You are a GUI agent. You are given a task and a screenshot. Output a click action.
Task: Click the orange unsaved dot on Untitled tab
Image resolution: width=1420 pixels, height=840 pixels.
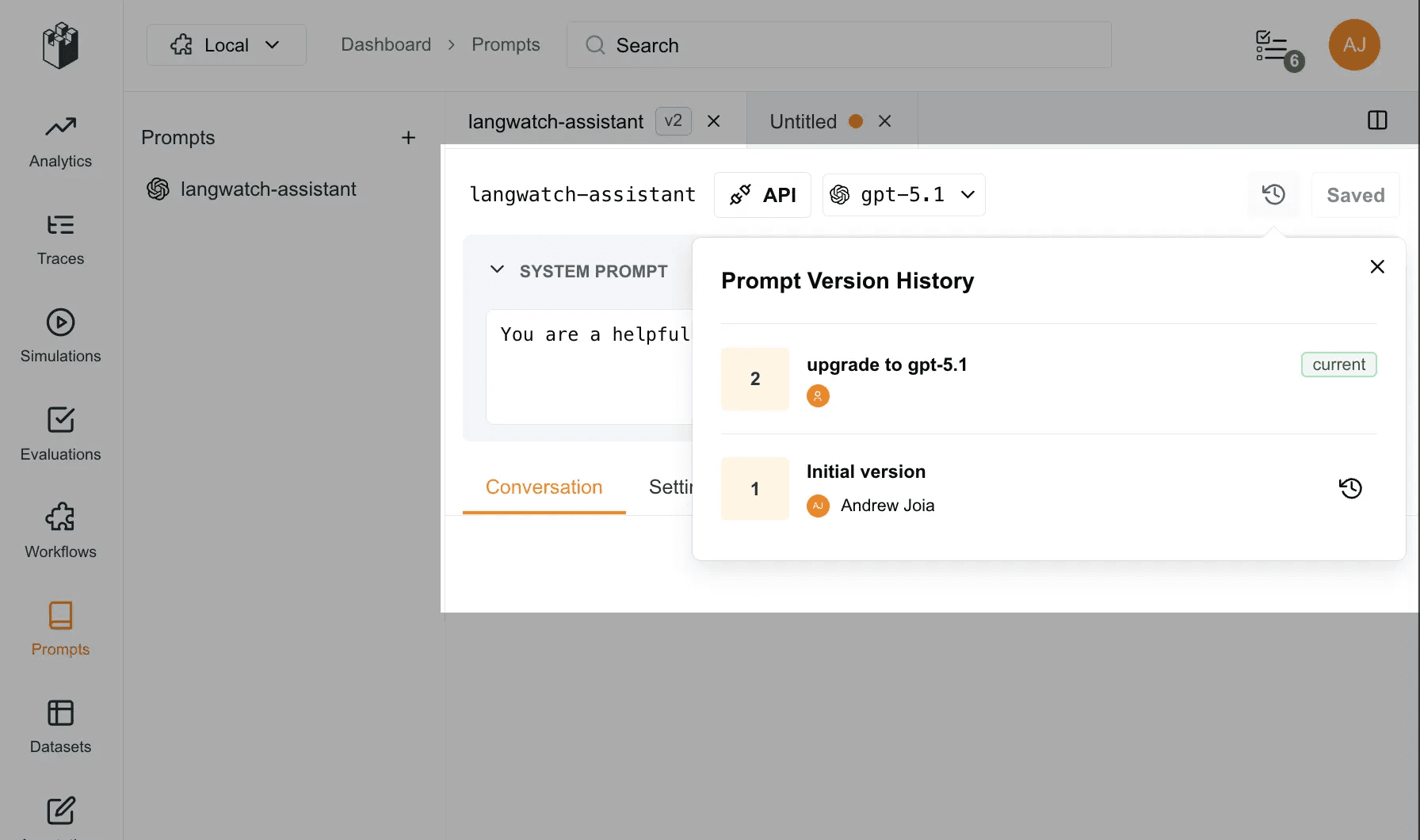coord(856,121)
